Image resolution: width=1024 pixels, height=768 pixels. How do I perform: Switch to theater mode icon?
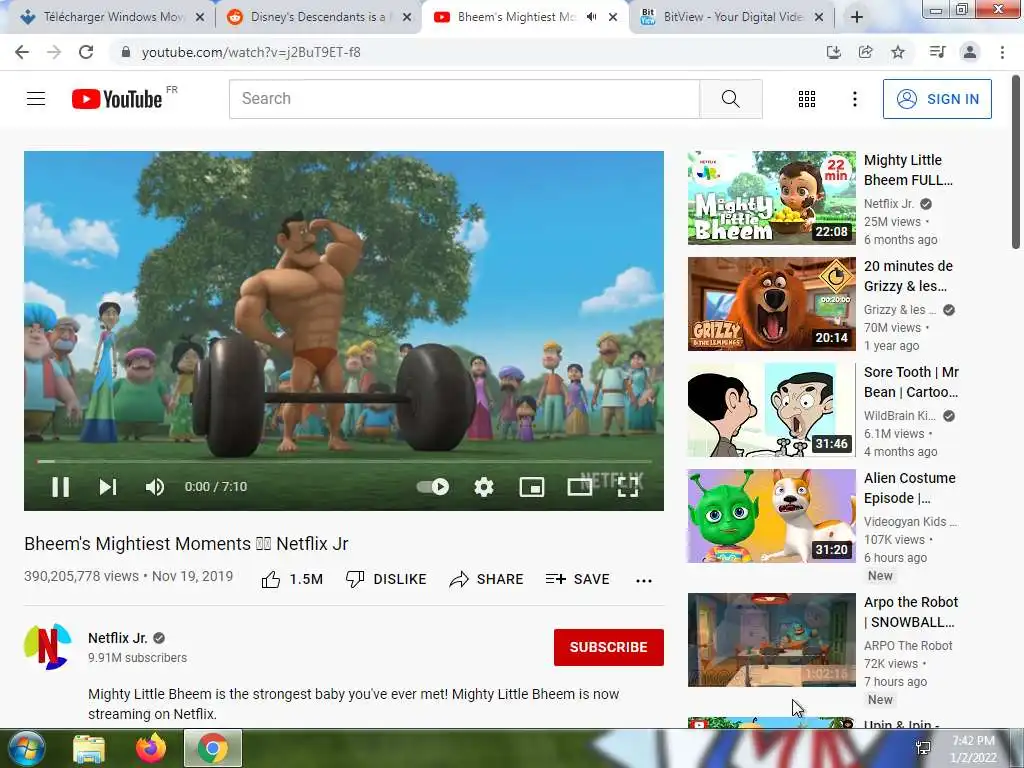pos(579,487)
